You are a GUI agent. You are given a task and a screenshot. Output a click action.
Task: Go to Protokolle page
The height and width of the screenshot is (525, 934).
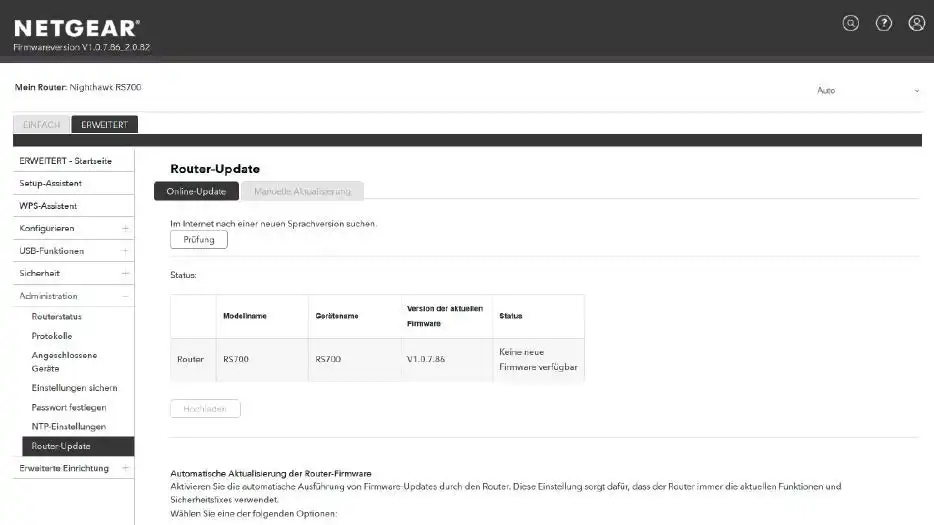point(52,336)
